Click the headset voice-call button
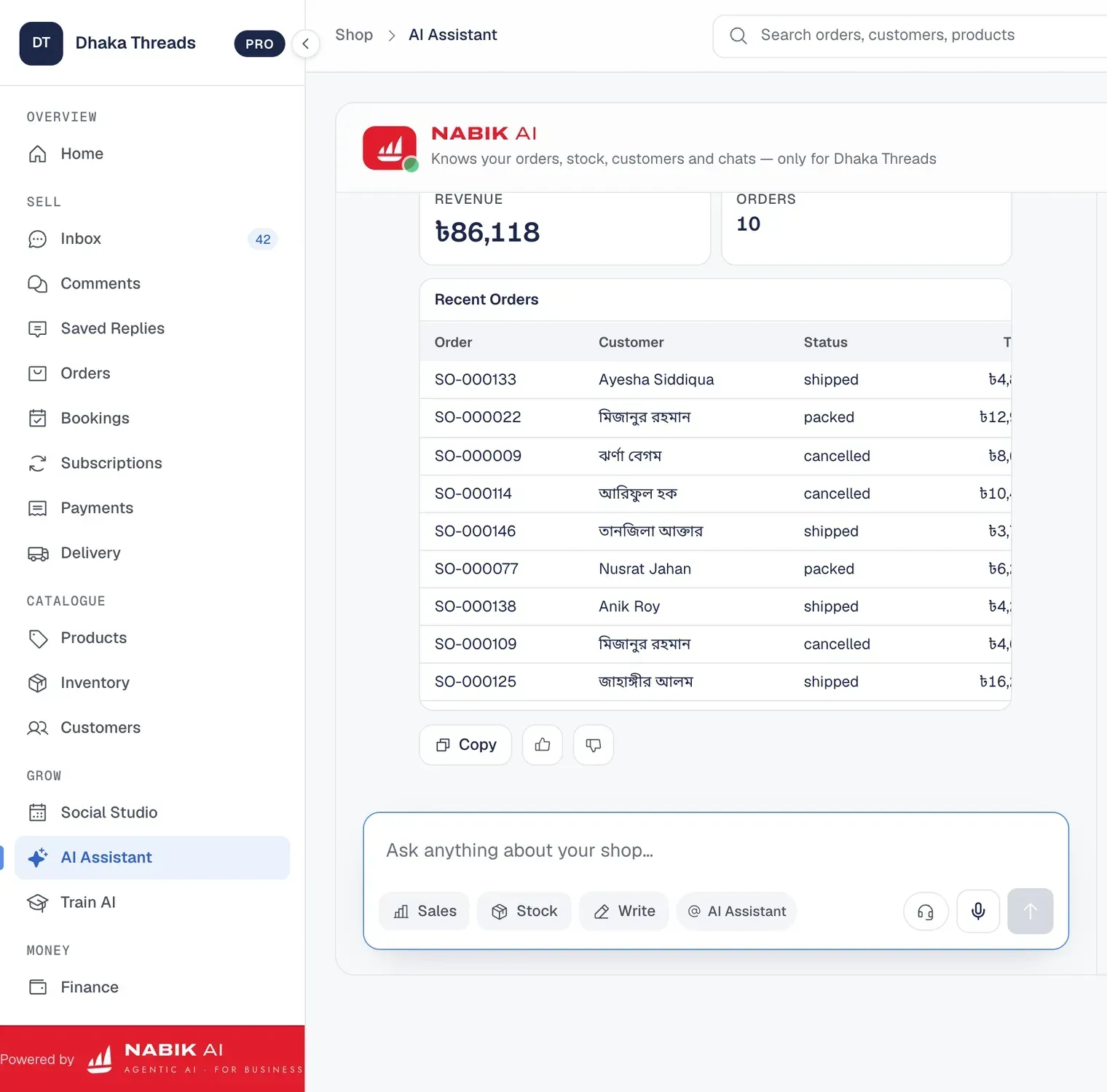This screenshot has height=1092, width=1107. [x=926, y=911]
